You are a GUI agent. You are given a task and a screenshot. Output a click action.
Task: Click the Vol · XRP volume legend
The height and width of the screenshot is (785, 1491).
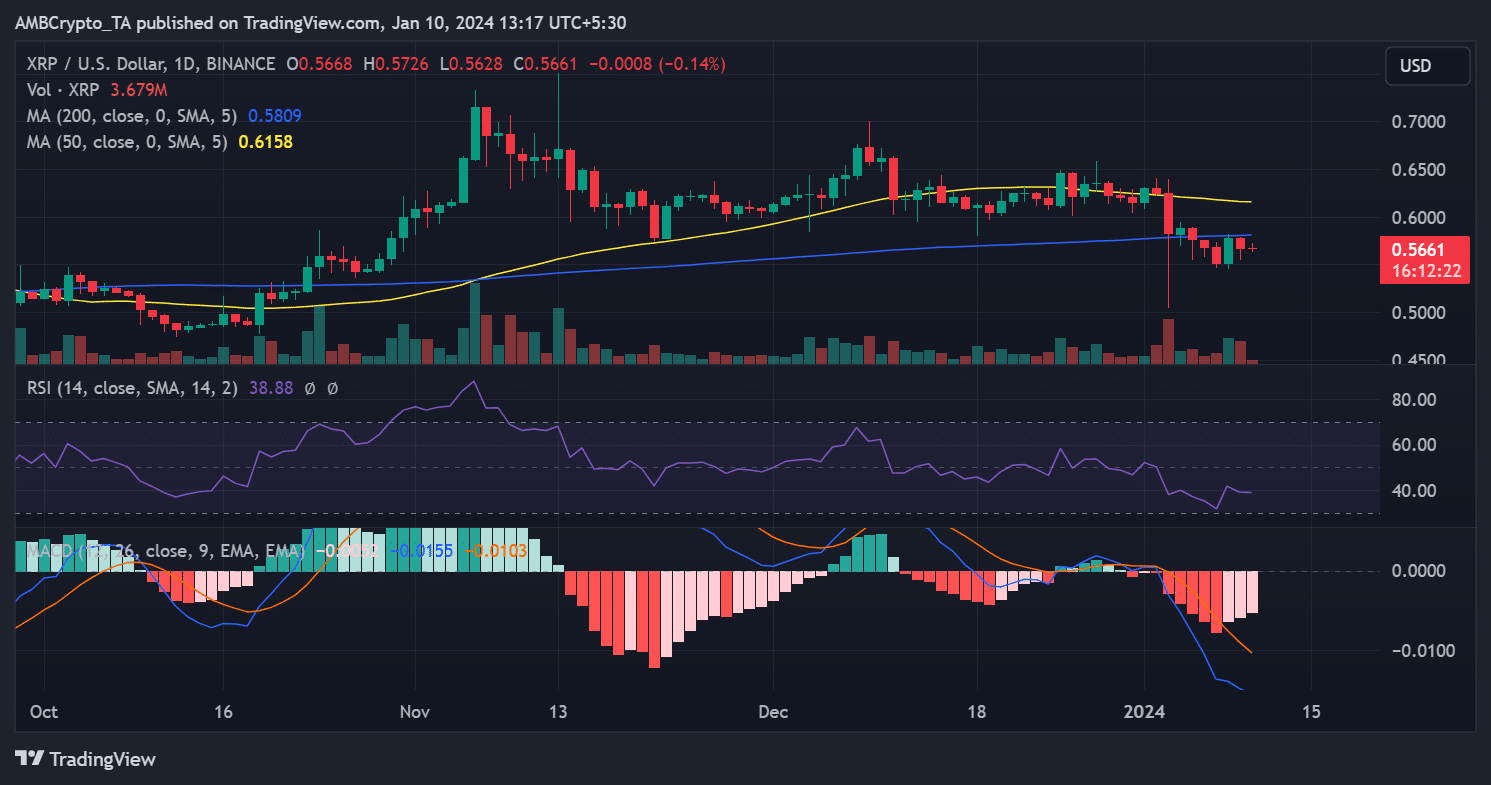[63, 90]
